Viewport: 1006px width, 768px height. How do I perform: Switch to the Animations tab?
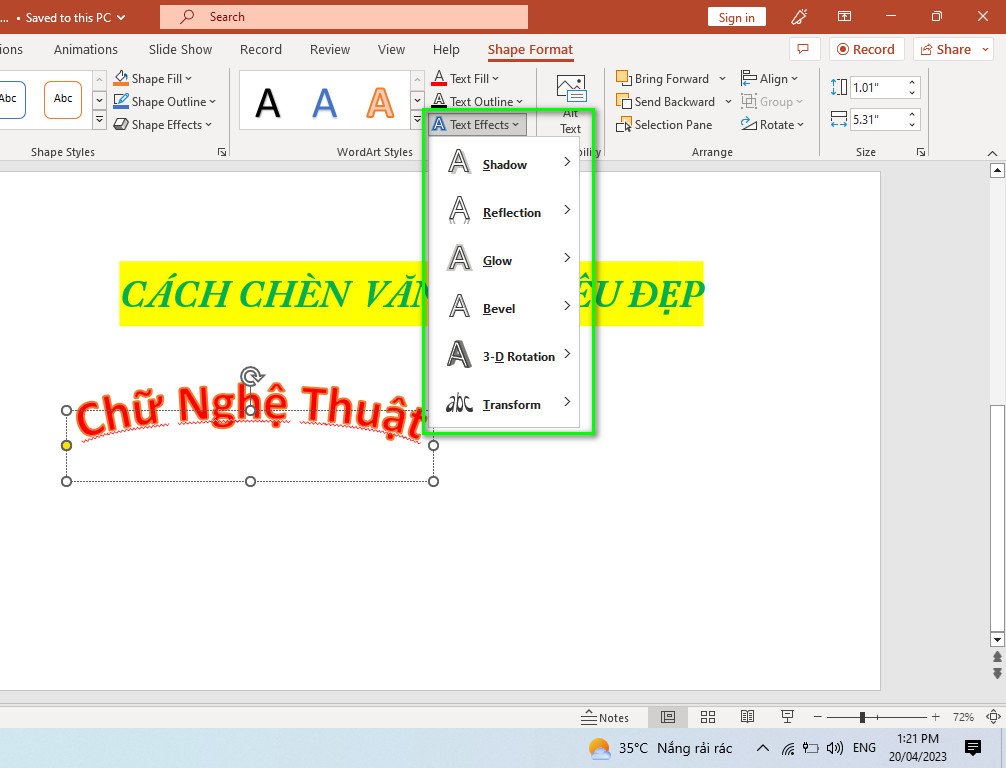coord(86,49)
